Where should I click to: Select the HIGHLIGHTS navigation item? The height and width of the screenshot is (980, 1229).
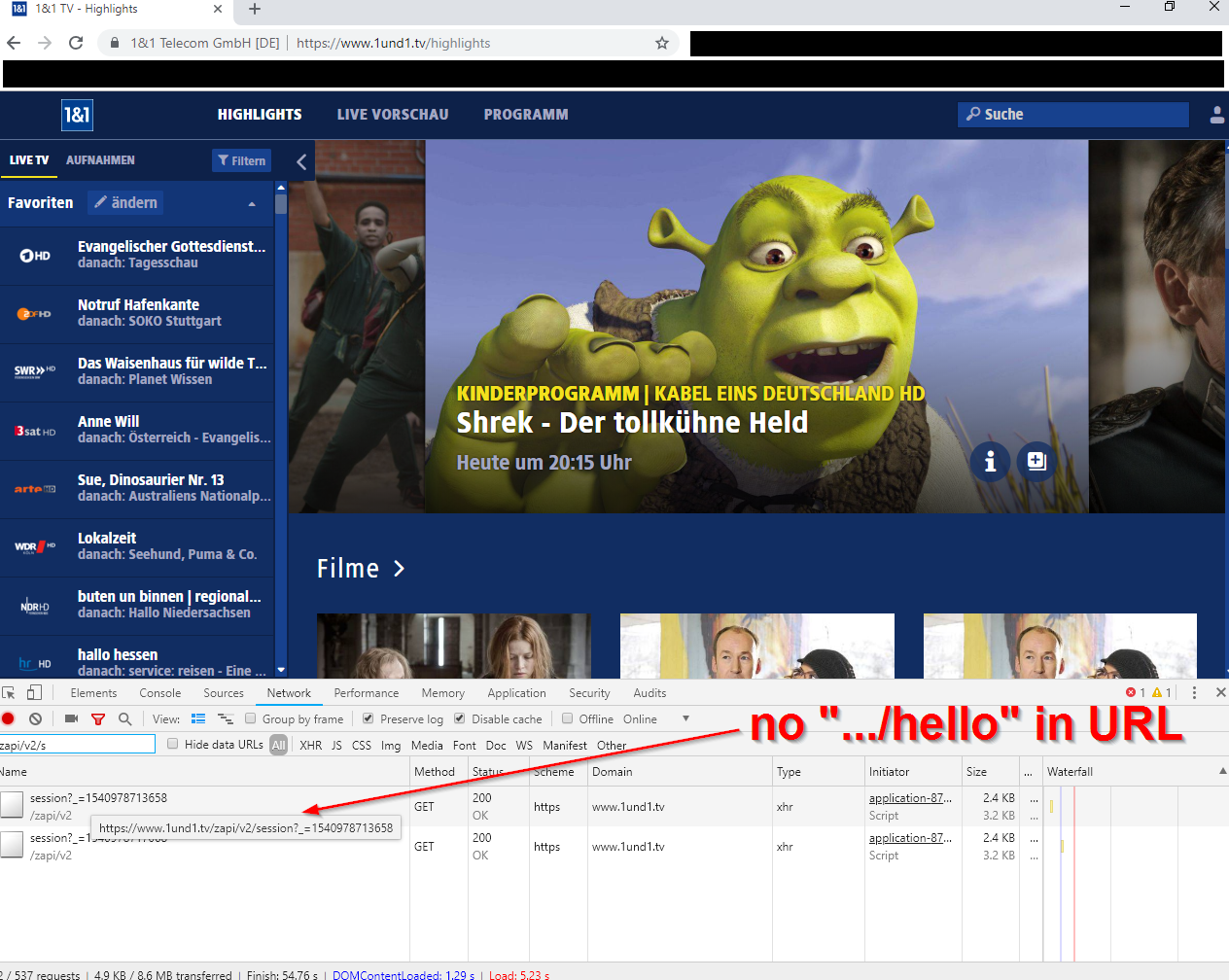coord(260,115)
